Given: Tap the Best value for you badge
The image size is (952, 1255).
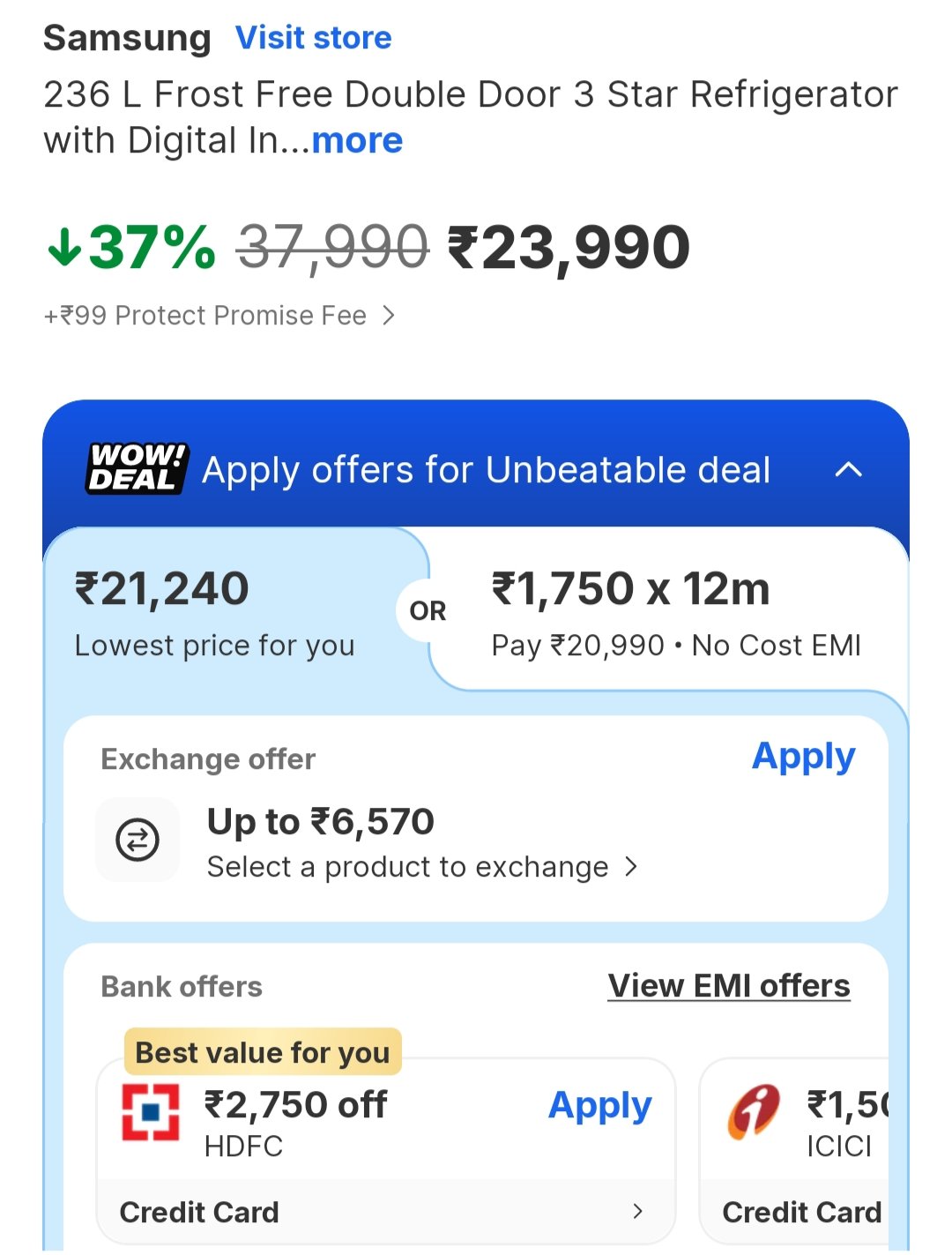Looking at the screenshot, I should [263, 1052].
